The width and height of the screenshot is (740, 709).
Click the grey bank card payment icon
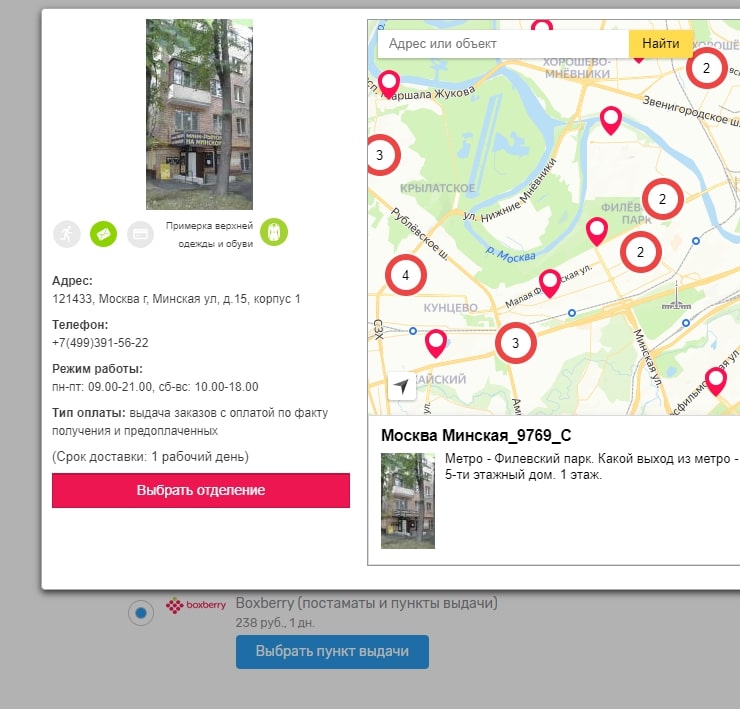[140, 233]
